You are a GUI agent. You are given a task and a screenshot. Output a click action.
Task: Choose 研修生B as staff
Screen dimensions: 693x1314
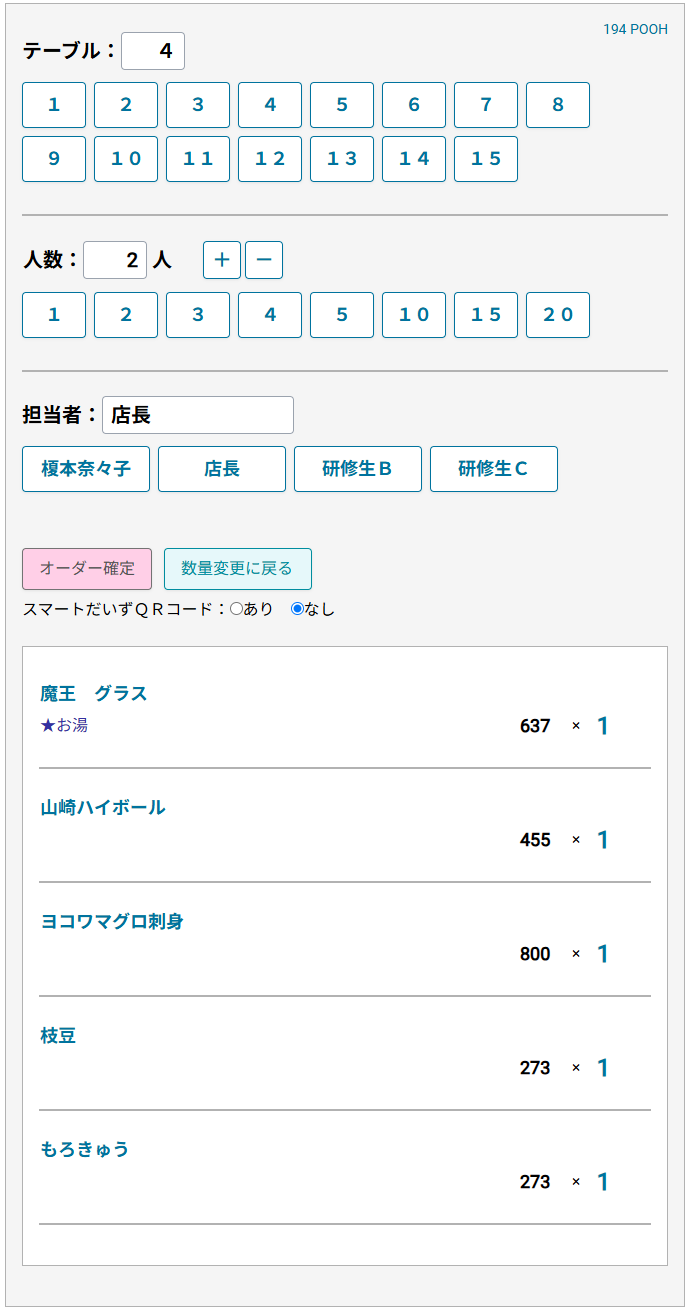point(358,469)
